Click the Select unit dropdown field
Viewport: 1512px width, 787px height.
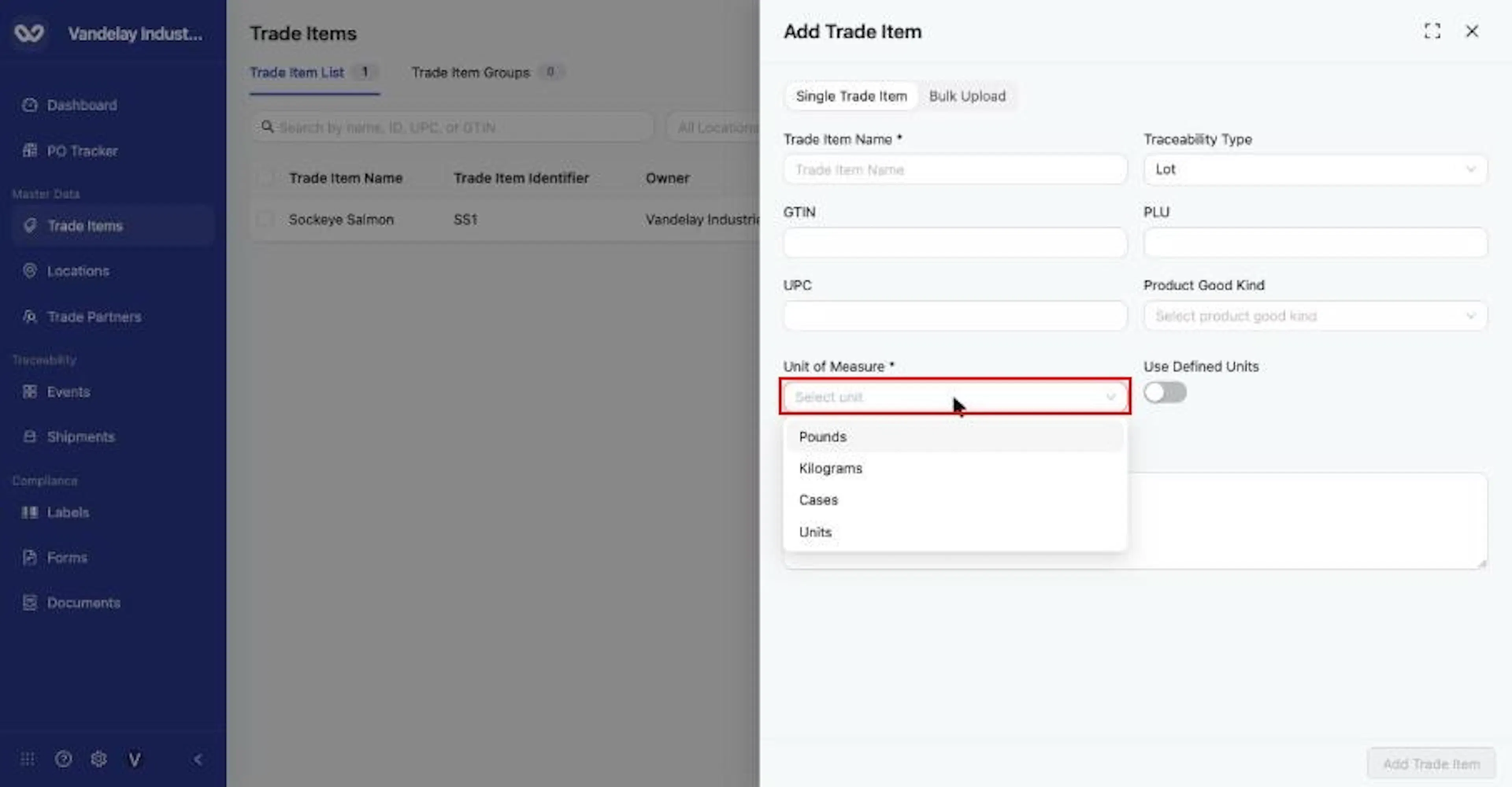(955, 397)
